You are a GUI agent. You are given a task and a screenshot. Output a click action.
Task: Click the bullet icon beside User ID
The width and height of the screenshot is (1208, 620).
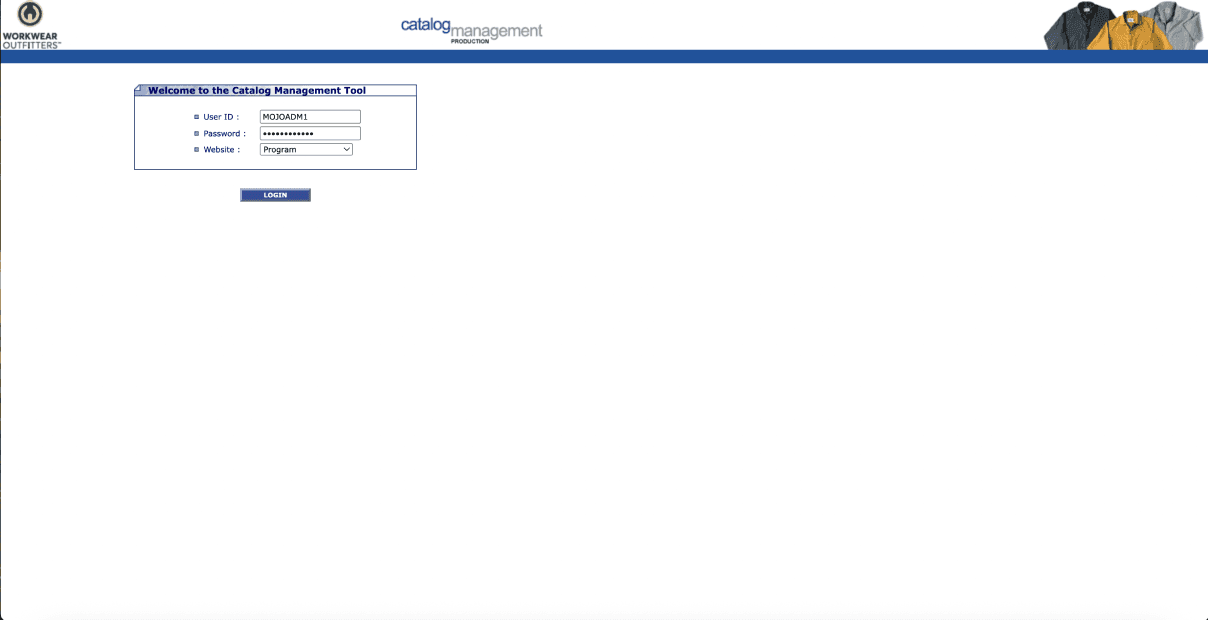[196, 117]
